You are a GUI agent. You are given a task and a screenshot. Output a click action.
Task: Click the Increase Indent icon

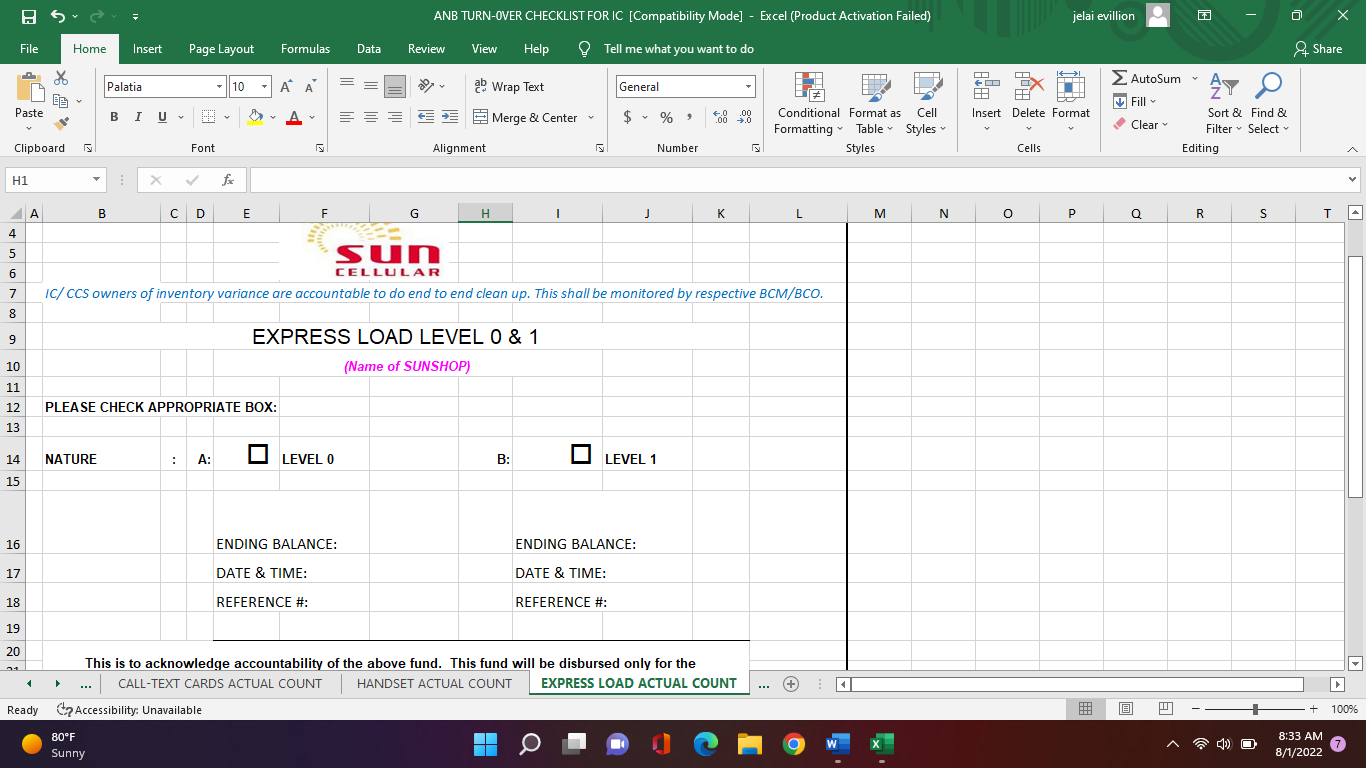click(450, 117)
